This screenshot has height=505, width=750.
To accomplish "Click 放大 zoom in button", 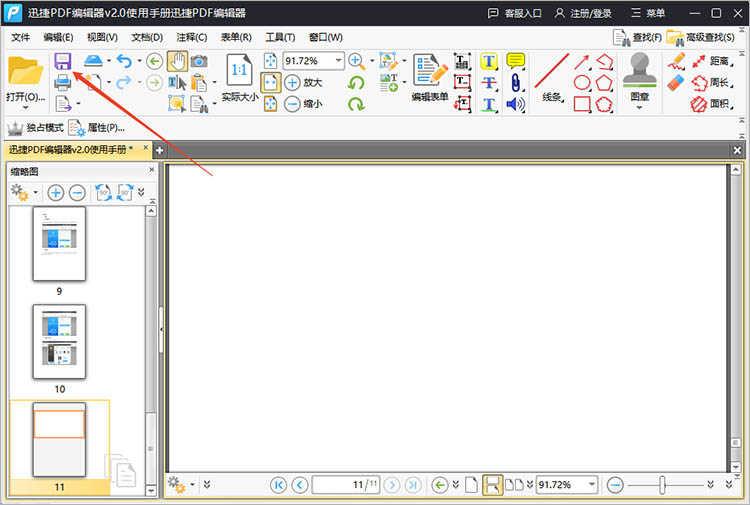I will (303, 82).
